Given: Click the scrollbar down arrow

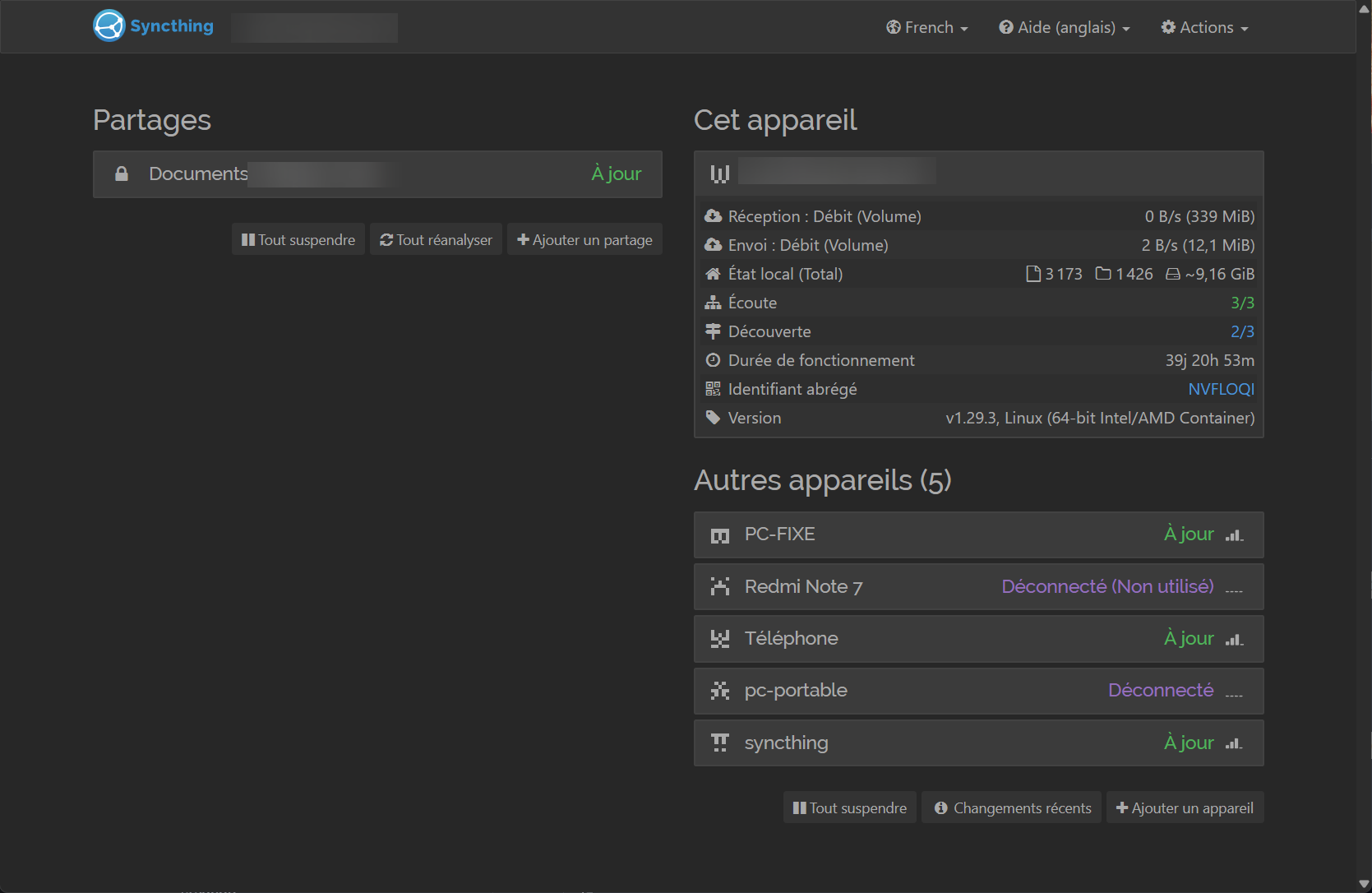Looking at the screenshot, I should pyautogui.click(x=1364, y=884).
